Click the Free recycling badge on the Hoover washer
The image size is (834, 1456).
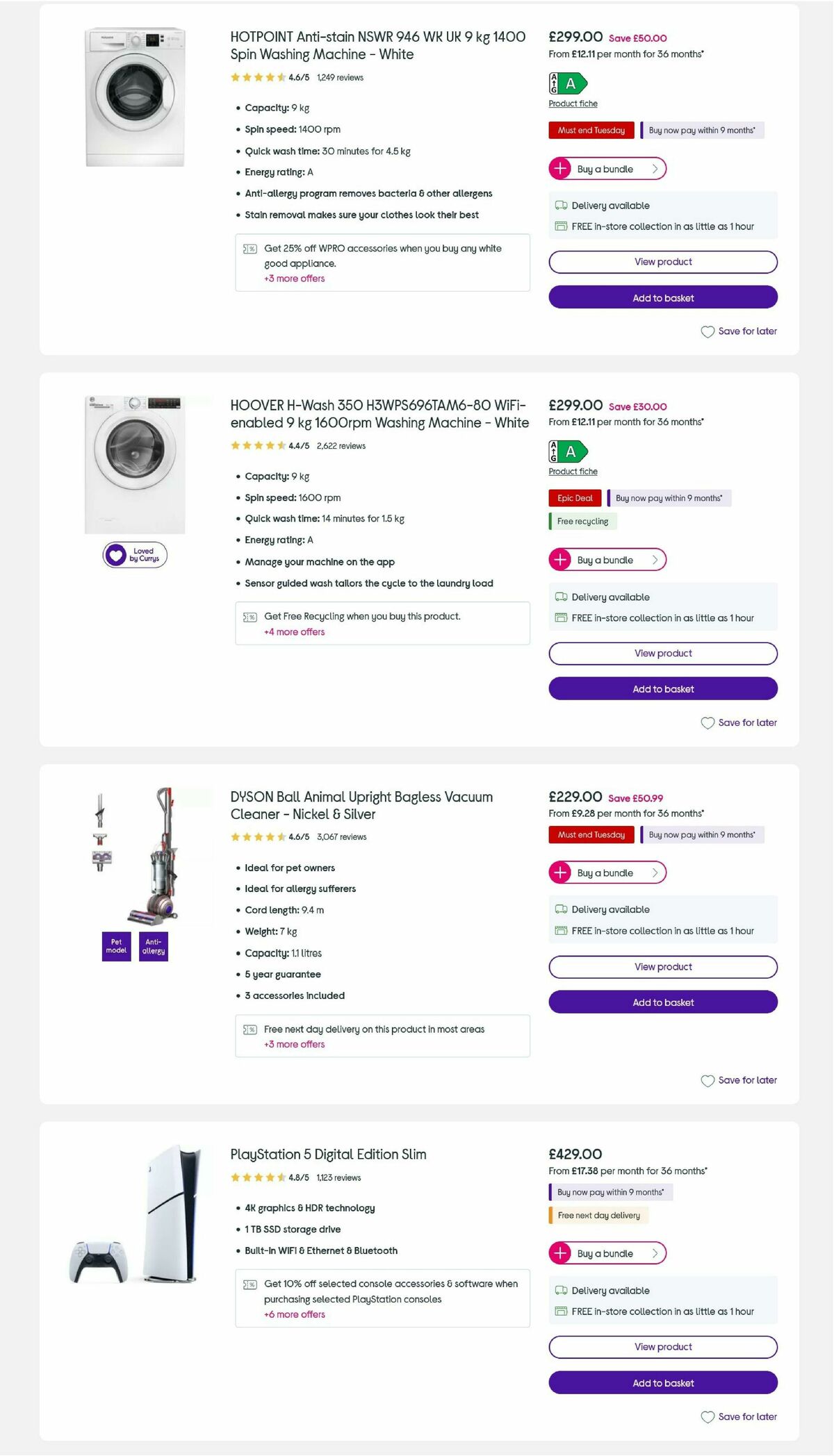click(582, 521)
